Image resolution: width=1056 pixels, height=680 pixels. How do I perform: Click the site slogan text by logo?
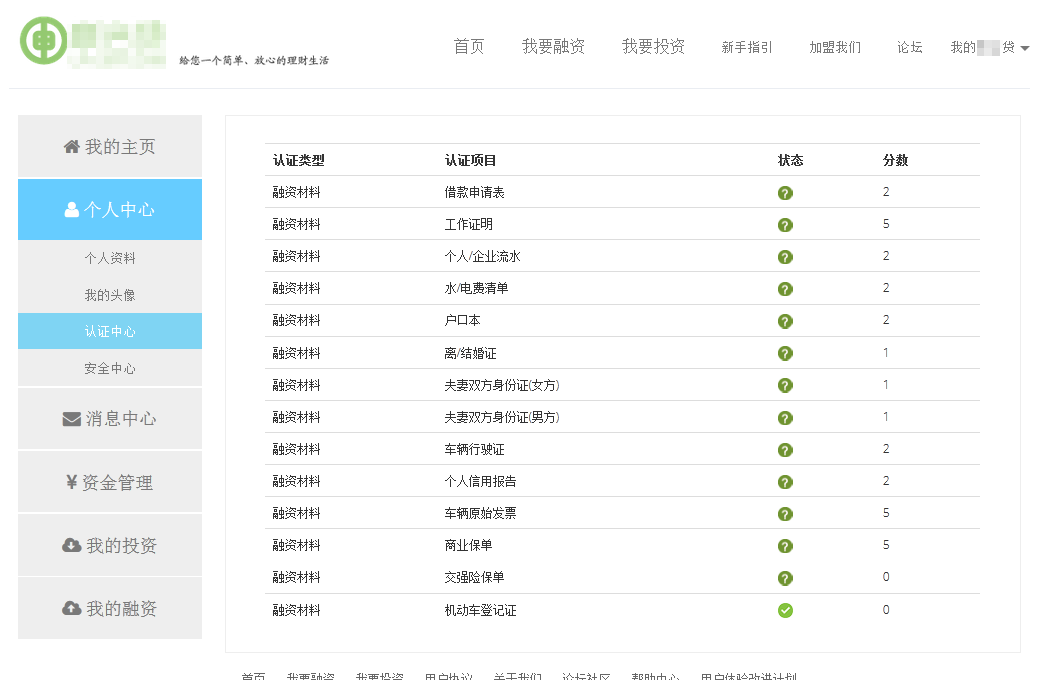[x=254, y=61]
